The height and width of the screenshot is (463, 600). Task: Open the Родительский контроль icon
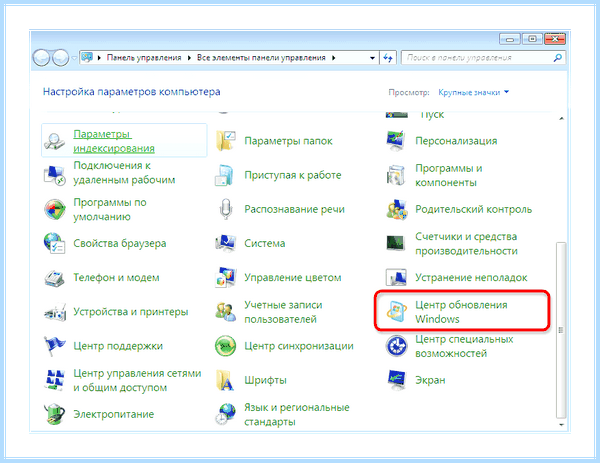396,209
